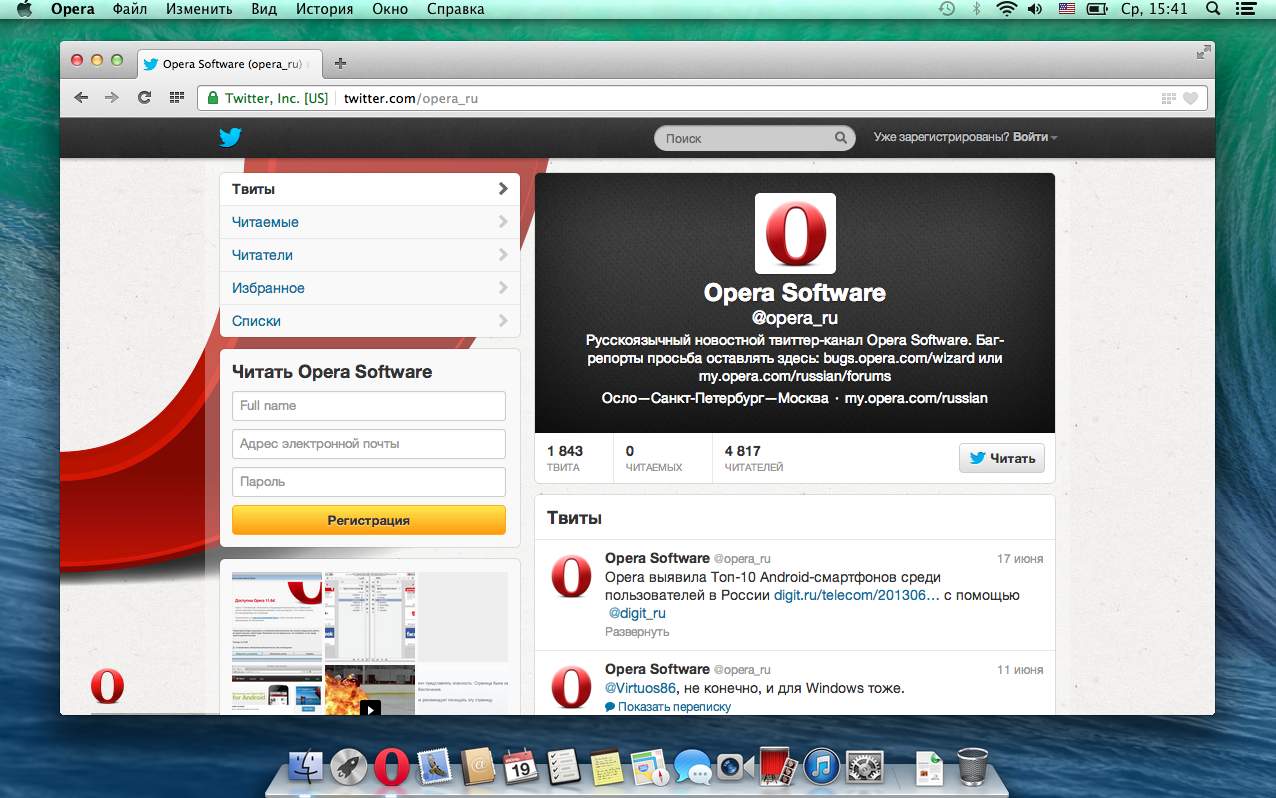This screenshot has height=798, width=1276.
Task: Click the Читать follow button
Action: tap(1002, 458)
